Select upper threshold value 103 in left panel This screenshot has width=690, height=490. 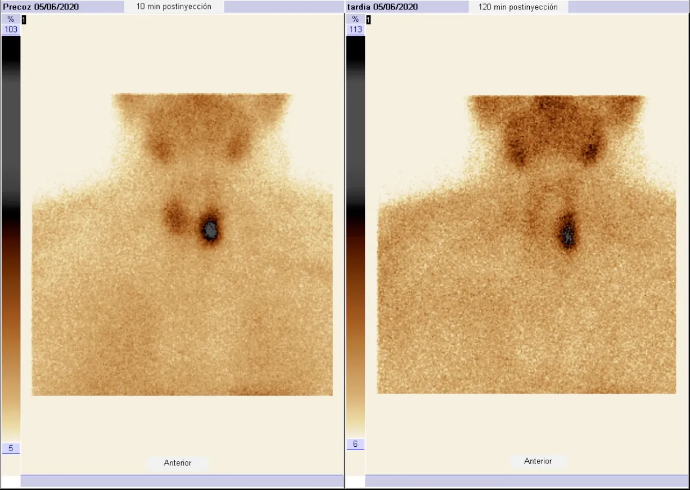coord(11,29)
